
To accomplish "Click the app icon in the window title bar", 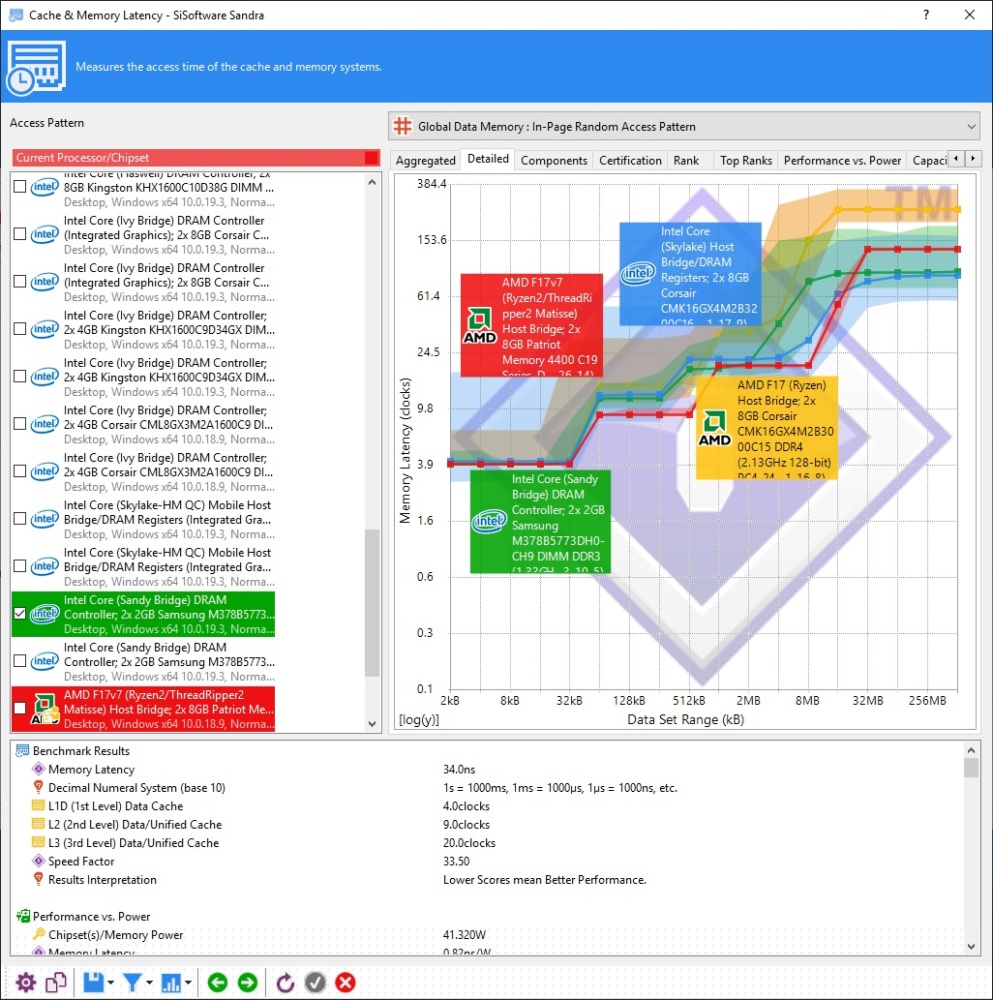I will coord(16,15).
